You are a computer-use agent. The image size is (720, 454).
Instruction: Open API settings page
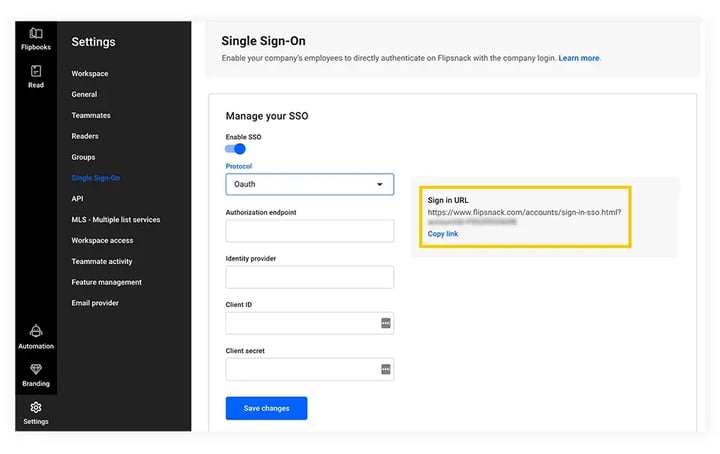tap(77, 198)
